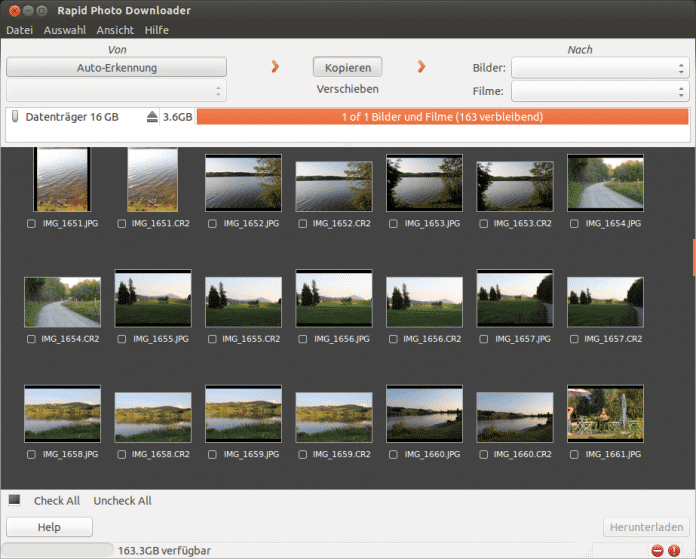
Task: Toggle the checkbox for IMG_1651.JPG
Action: coord(31,224)
